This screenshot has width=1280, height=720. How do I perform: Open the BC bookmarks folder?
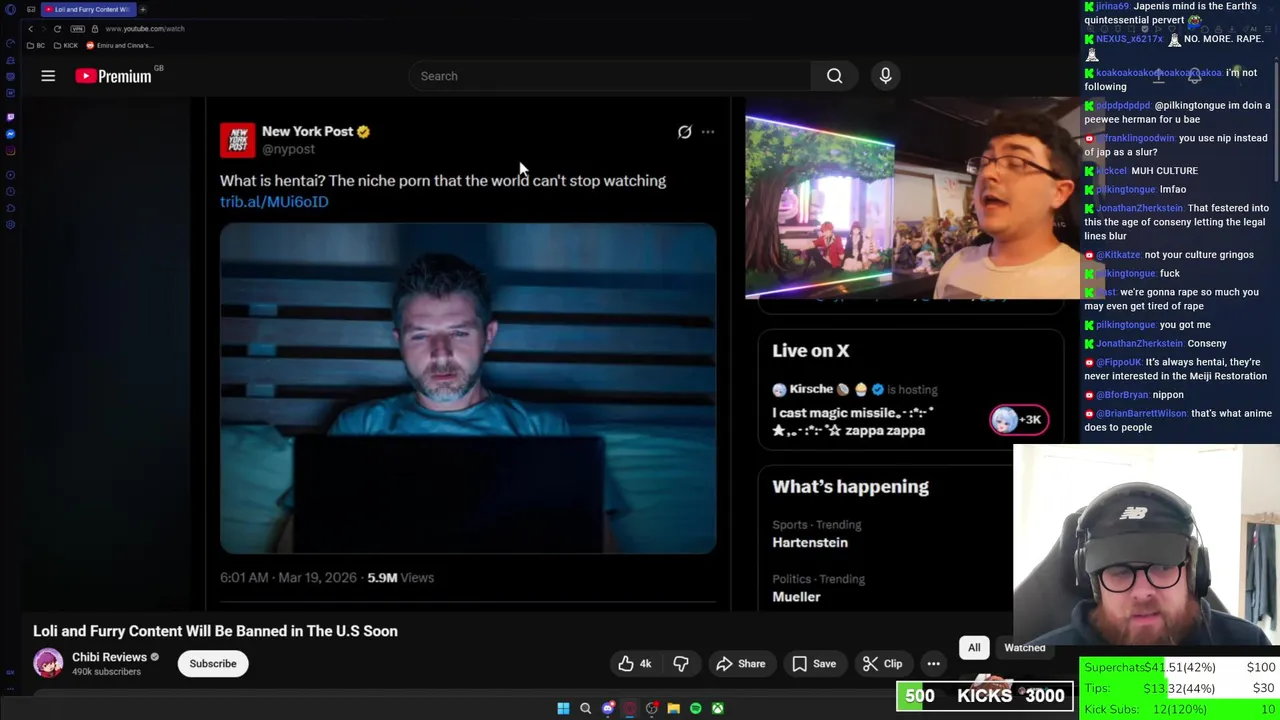tap(35, 45)
